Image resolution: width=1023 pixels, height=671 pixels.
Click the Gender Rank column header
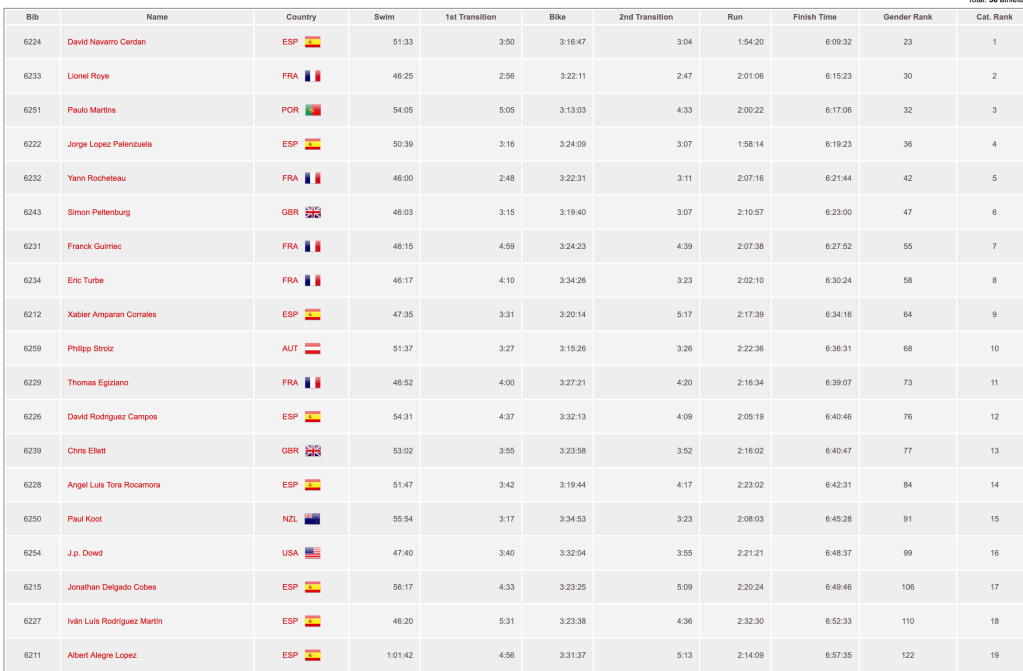[908, 17]
